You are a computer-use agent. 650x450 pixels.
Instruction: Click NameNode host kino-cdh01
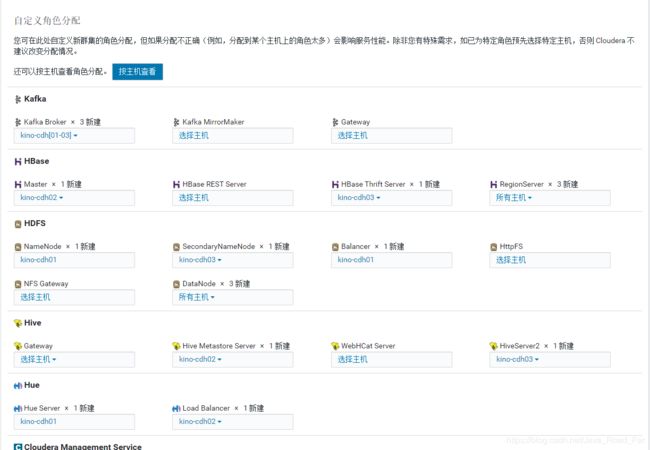point(74,260)
